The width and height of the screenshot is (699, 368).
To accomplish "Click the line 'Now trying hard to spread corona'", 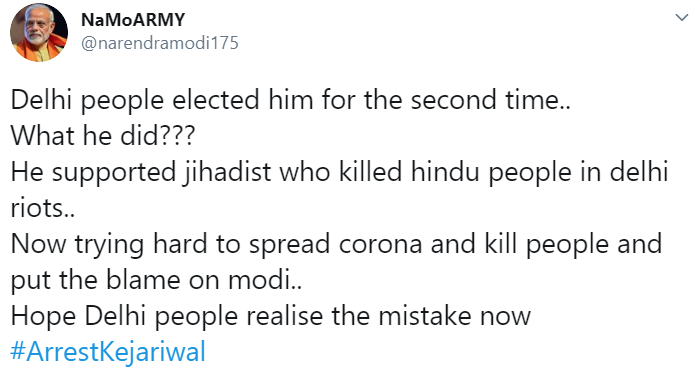I will click(337, 244).
